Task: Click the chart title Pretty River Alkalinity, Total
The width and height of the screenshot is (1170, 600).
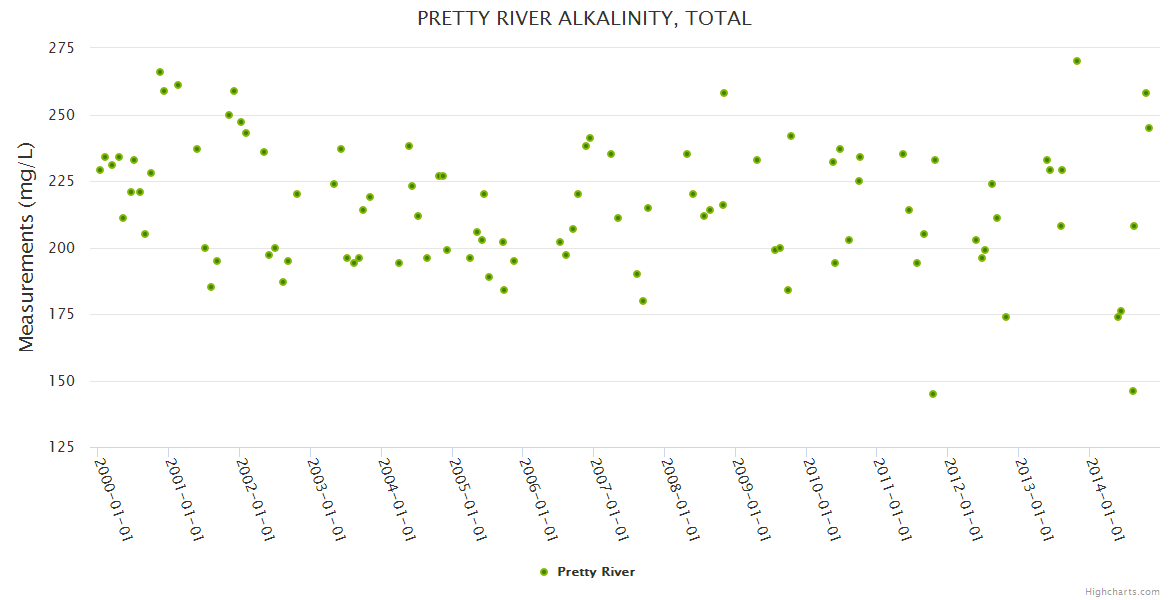Action: 584,18
